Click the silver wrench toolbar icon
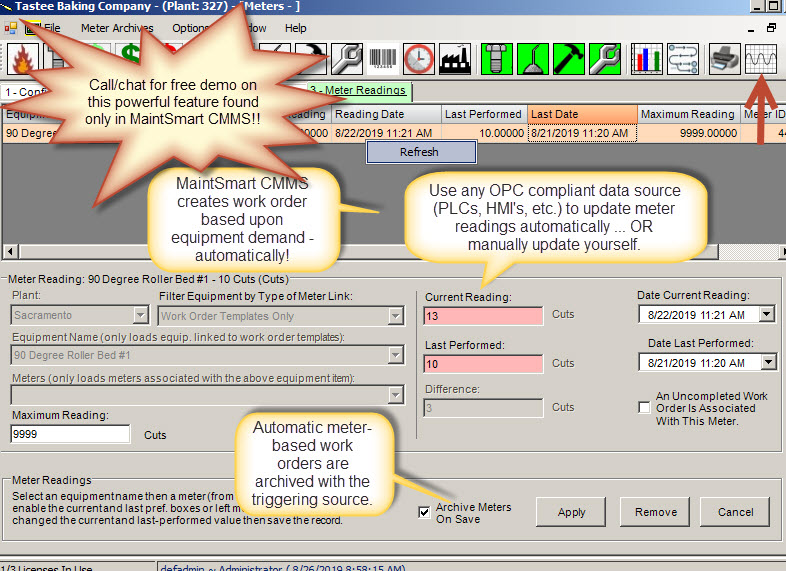The height and width of the screenshot is (571, 786). pyautogui.click(x=347, y=59)
